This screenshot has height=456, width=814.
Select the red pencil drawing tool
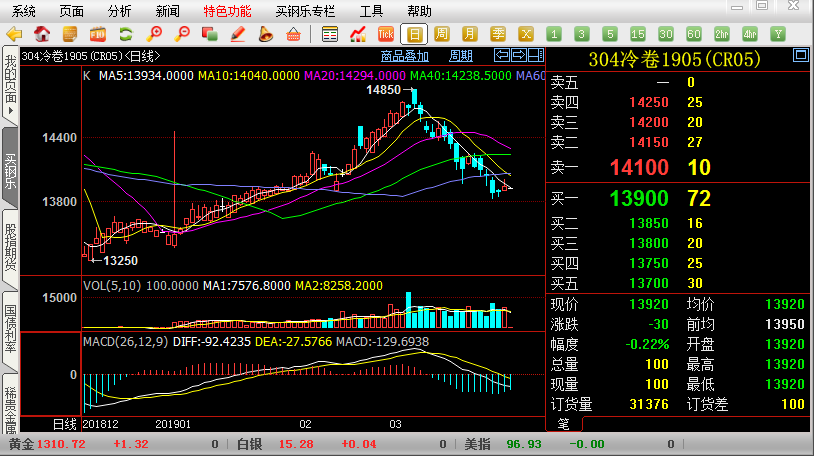[238, 34]
